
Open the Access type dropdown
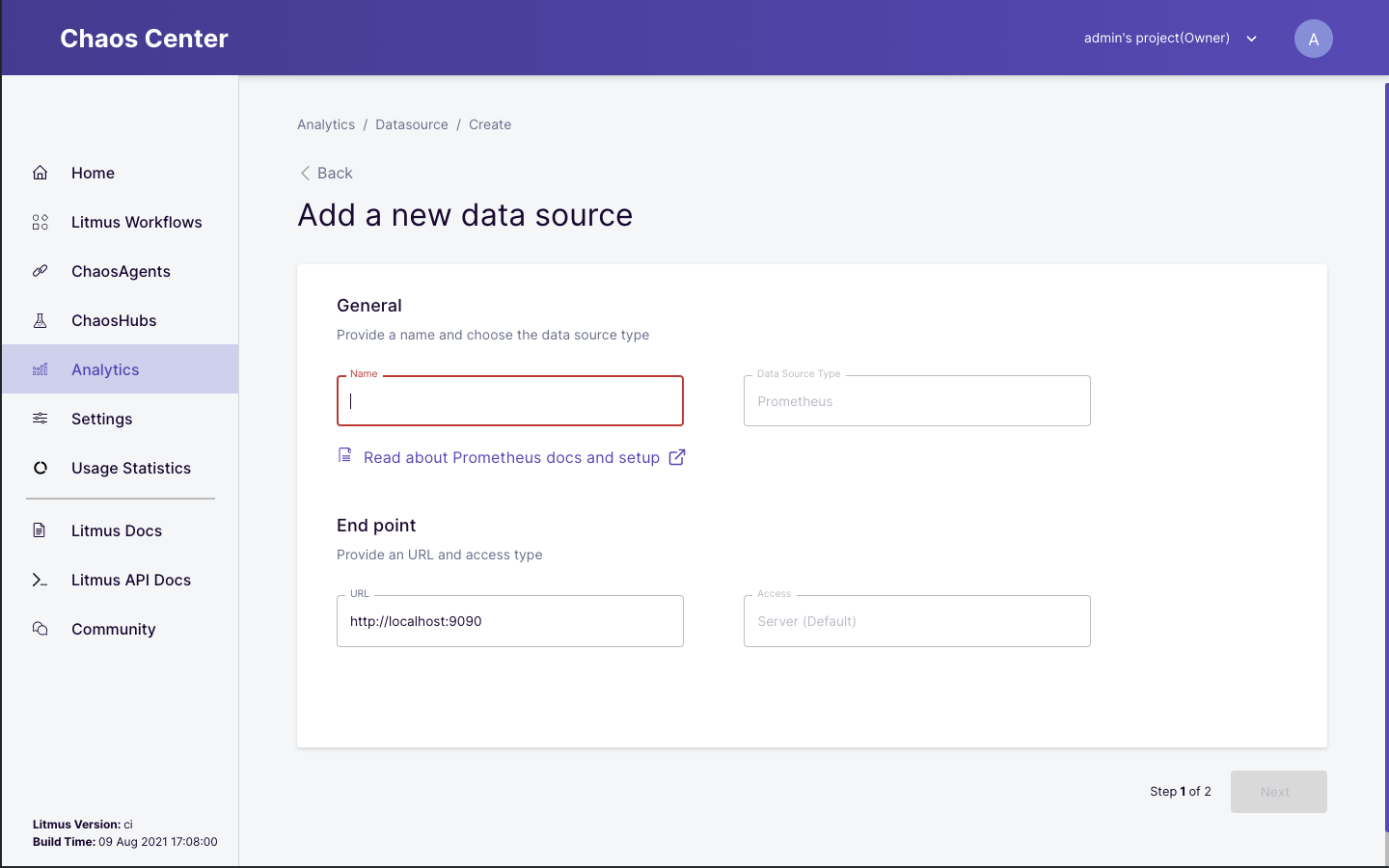pyautogui.click(x=916, y=621)
